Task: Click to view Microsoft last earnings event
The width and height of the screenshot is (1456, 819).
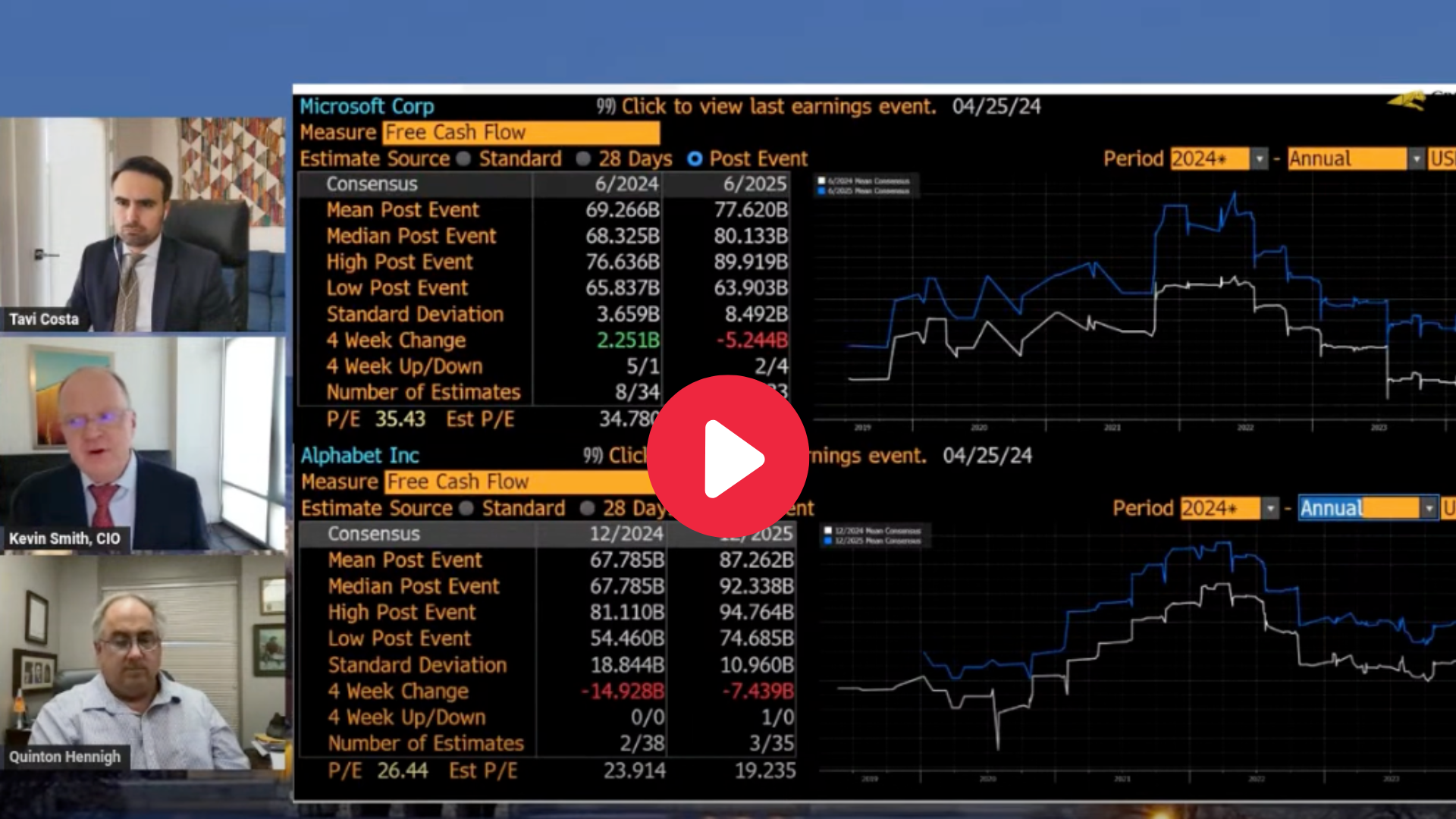Action: click(766, 107)
